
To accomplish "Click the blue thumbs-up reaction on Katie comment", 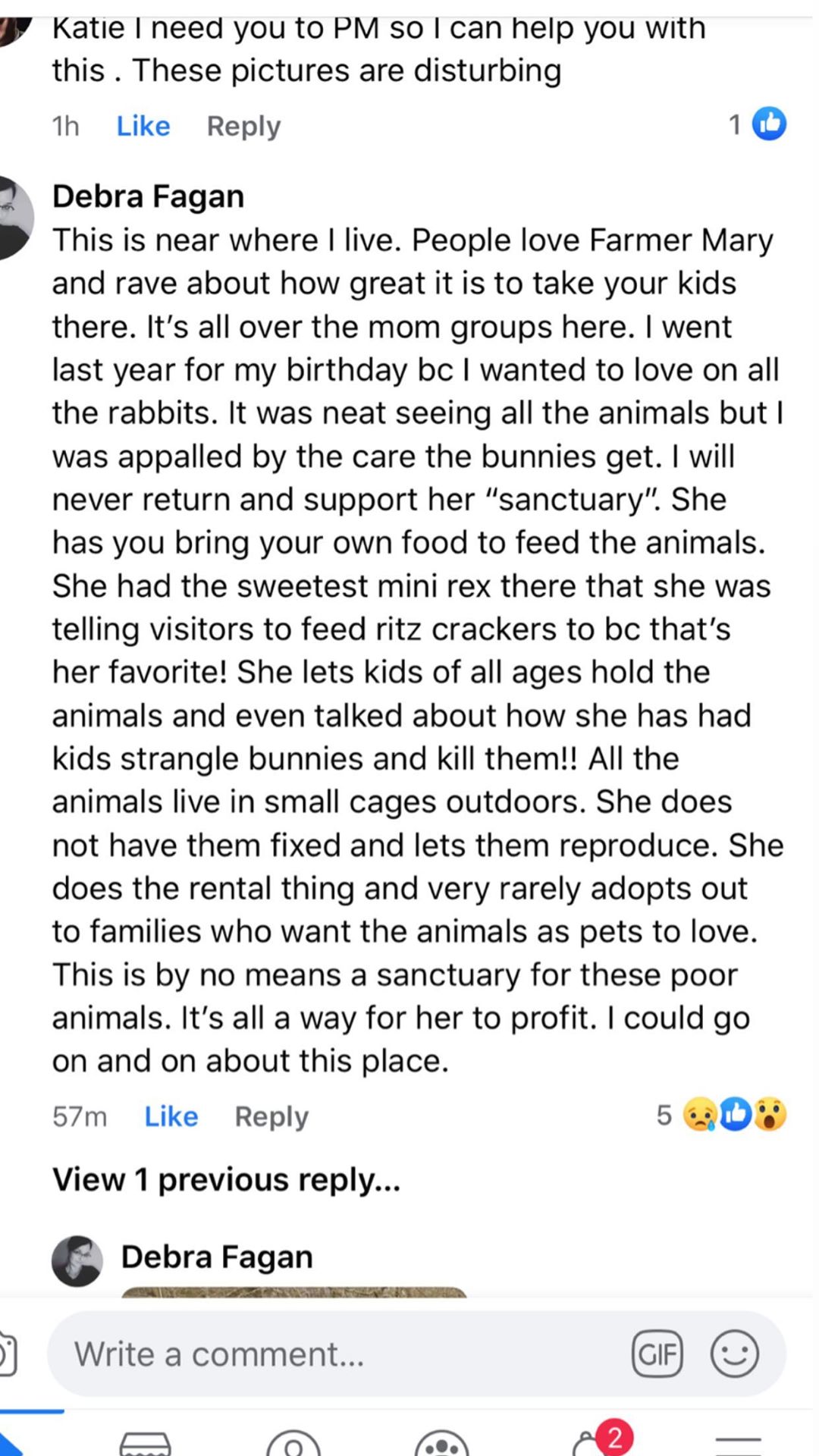I will coord(769,124).
